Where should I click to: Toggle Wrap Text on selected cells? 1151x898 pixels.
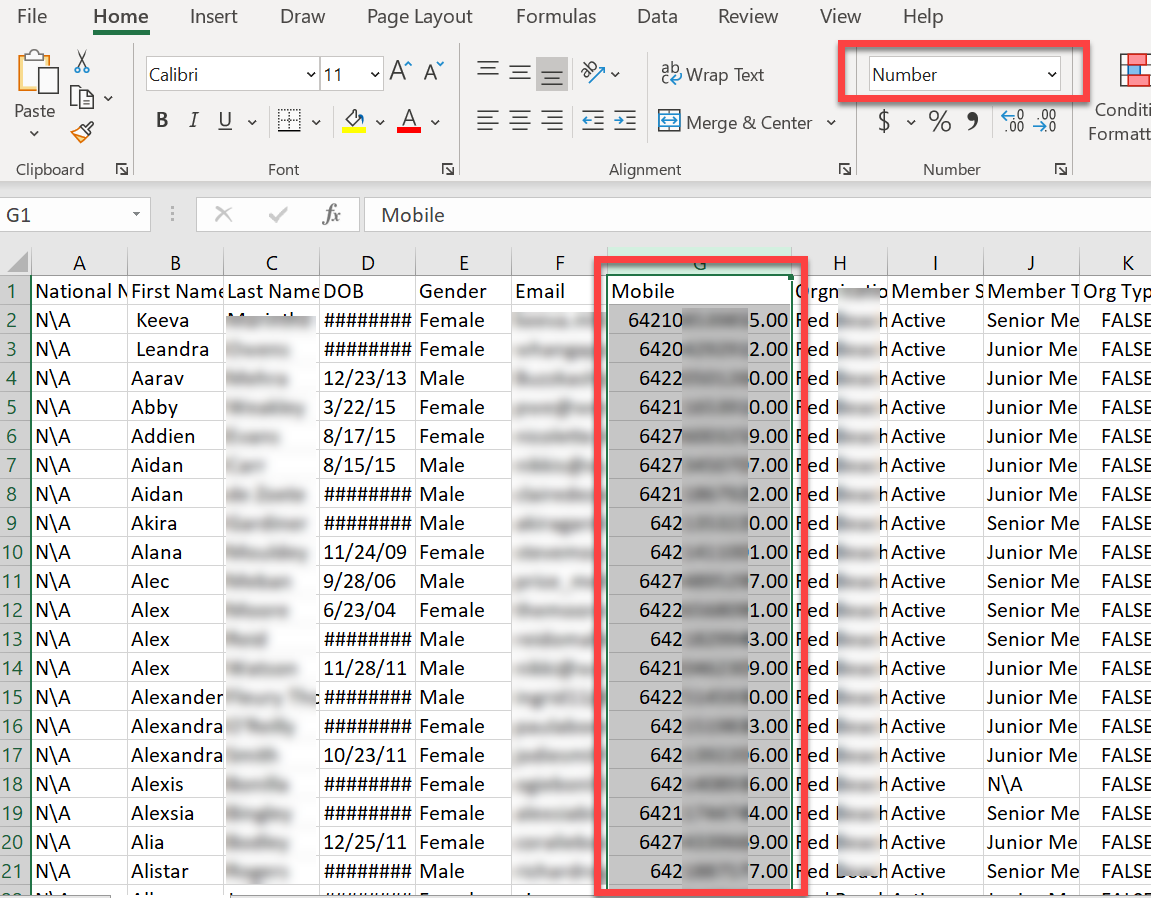coord(712,75)
